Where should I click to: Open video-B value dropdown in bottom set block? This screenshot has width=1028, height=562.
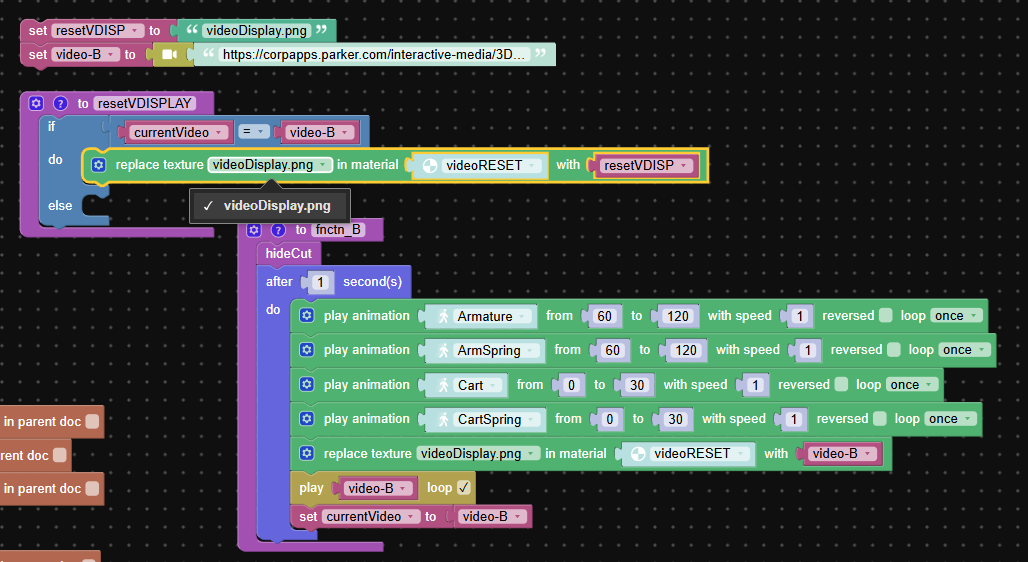(x=491, y=517)
